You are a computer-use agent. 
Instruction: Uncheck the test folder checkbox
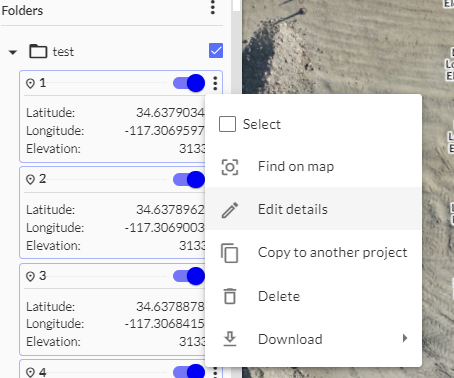(216, 51)
